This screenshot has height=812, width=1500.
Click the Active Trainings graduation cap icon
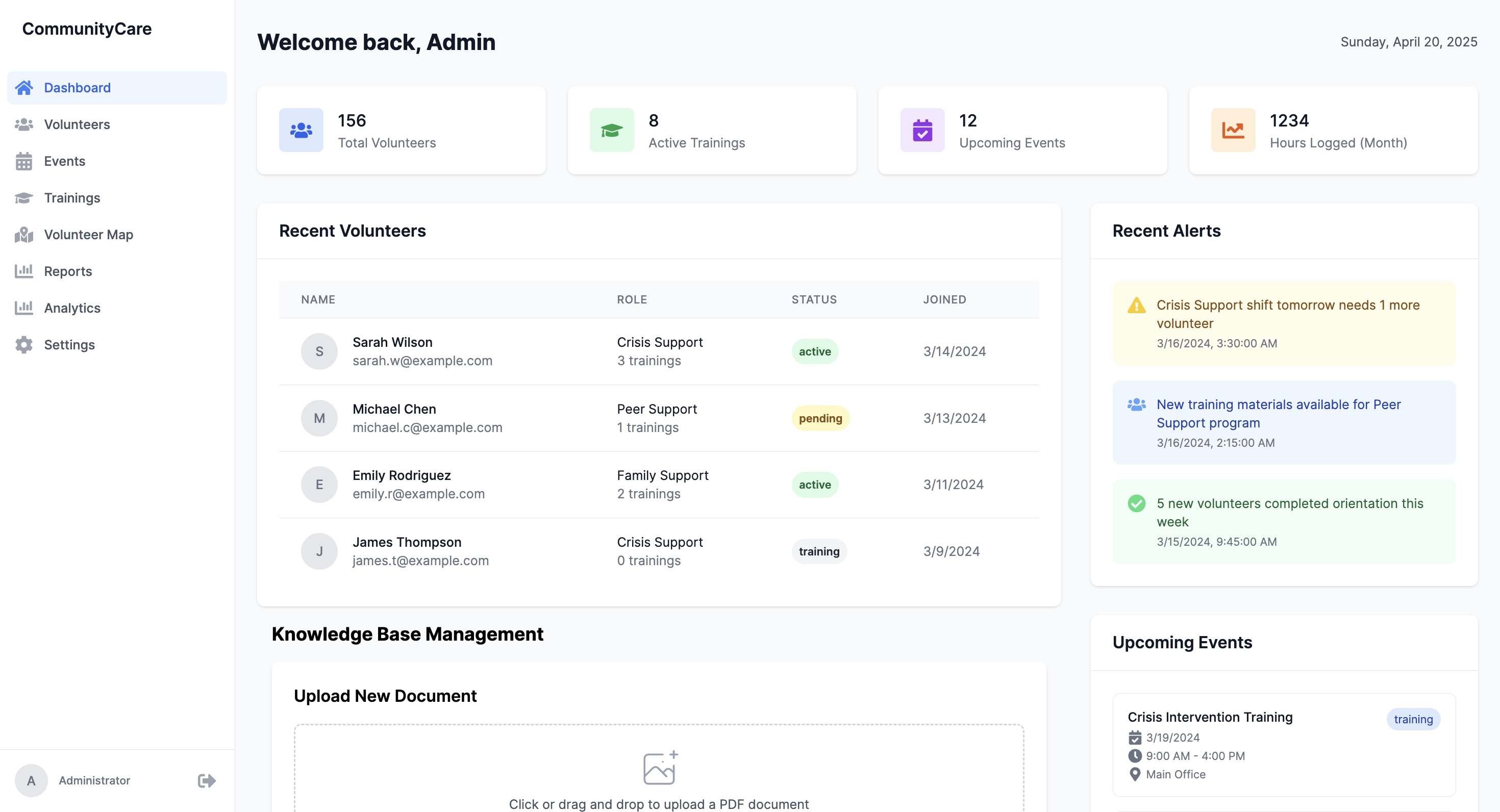[611, 131]
